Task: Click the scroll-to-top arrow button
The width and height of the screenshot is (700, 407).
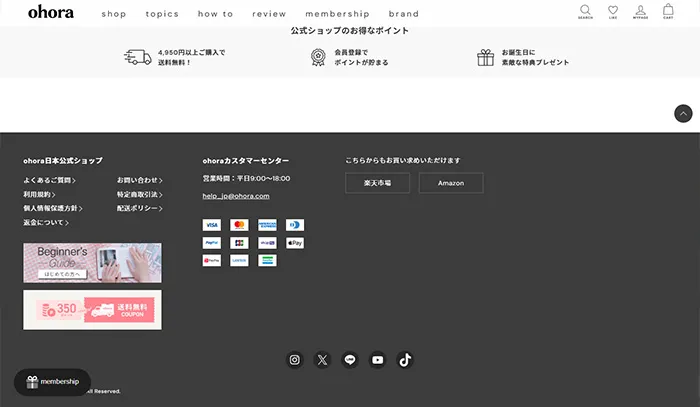Action: tap(683, 113)
